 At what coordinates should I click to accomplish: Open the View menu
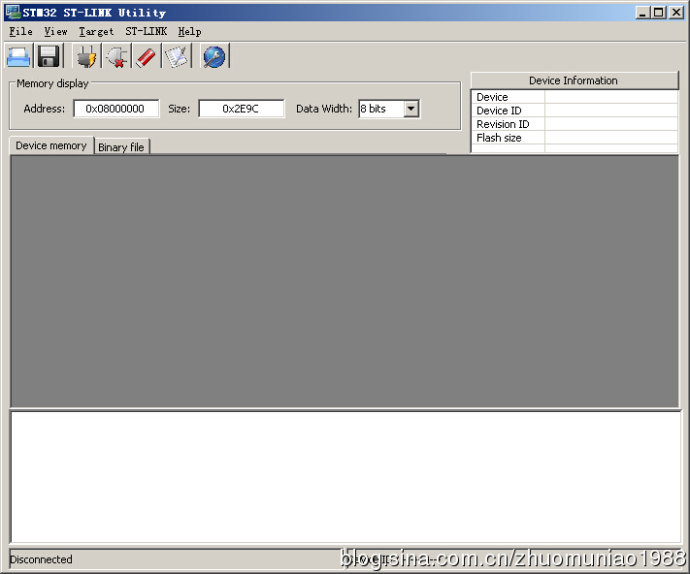(x=56, y=32)
